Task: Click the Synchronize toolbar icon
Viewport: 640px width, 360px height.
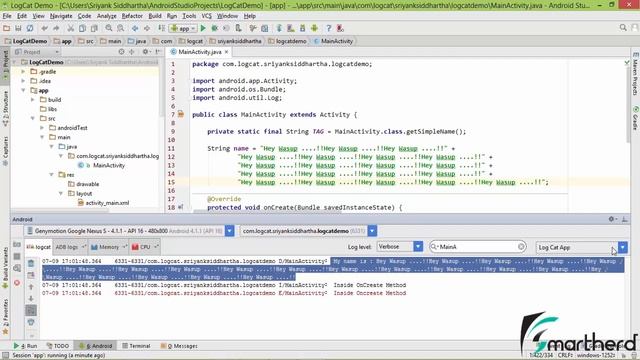Action: click(30, 28)
